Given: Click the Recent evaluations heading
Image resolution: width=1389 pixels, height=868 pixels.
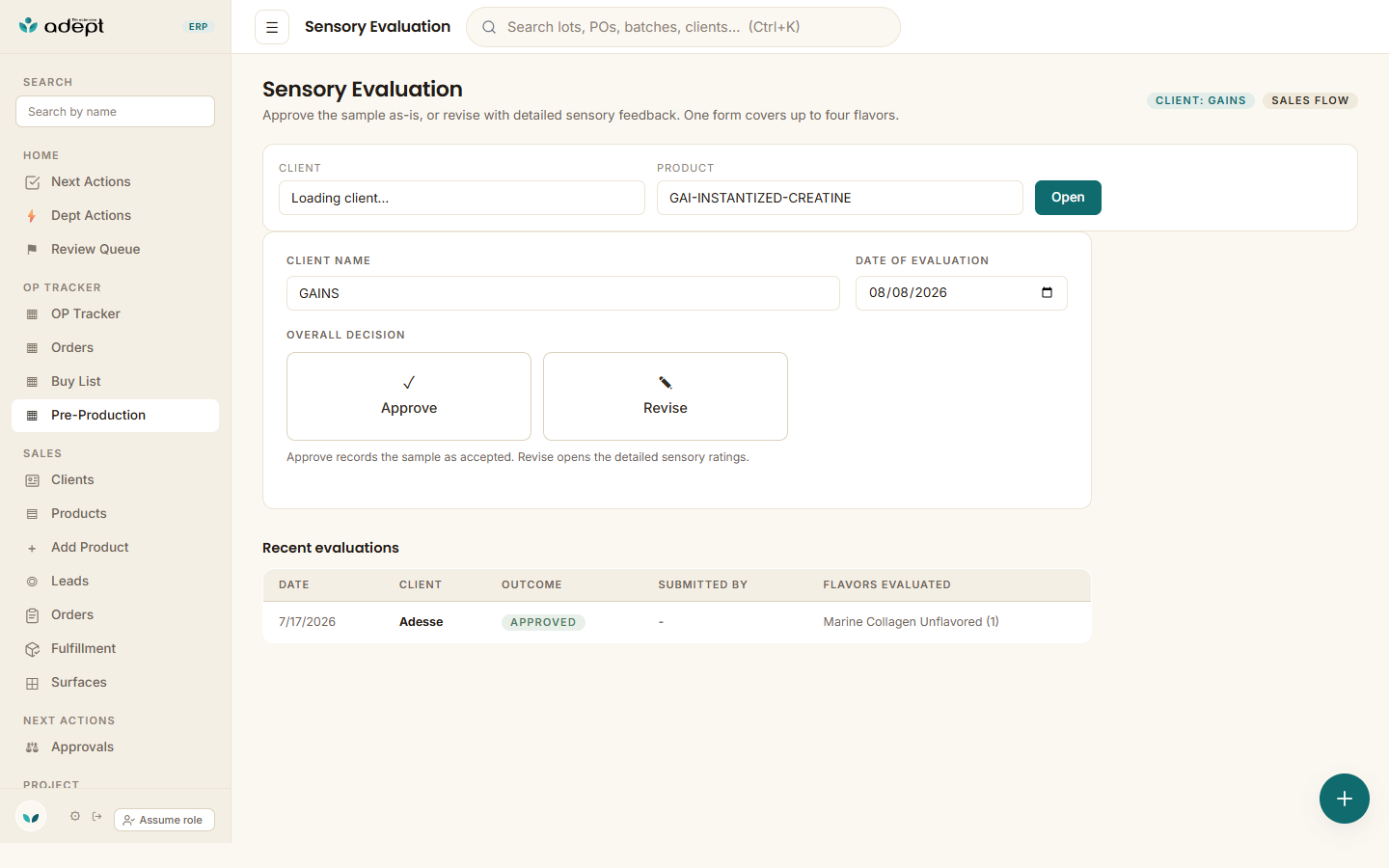Looking at the screenshot, I should pos(331,548).
